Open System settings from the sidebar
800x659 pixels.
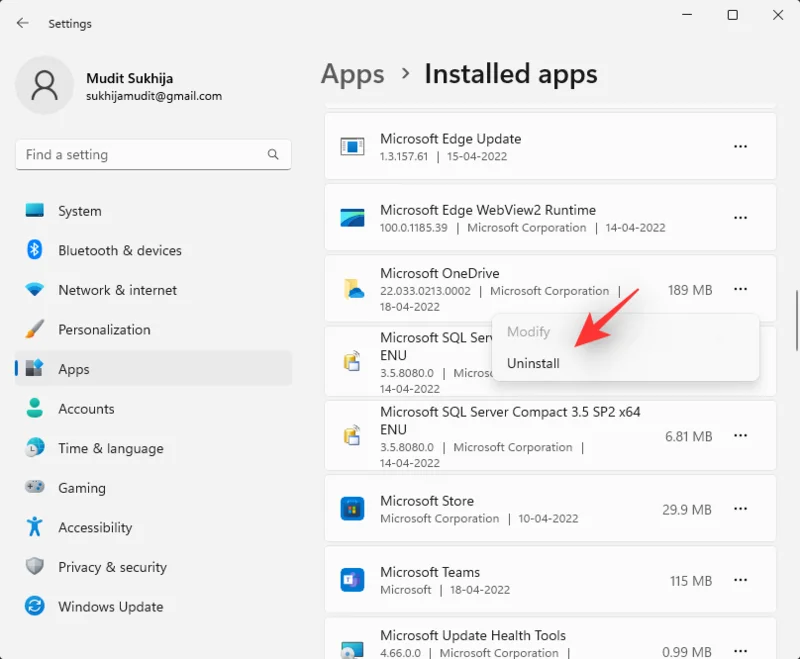pyautogui.click(x=79, y=211)
